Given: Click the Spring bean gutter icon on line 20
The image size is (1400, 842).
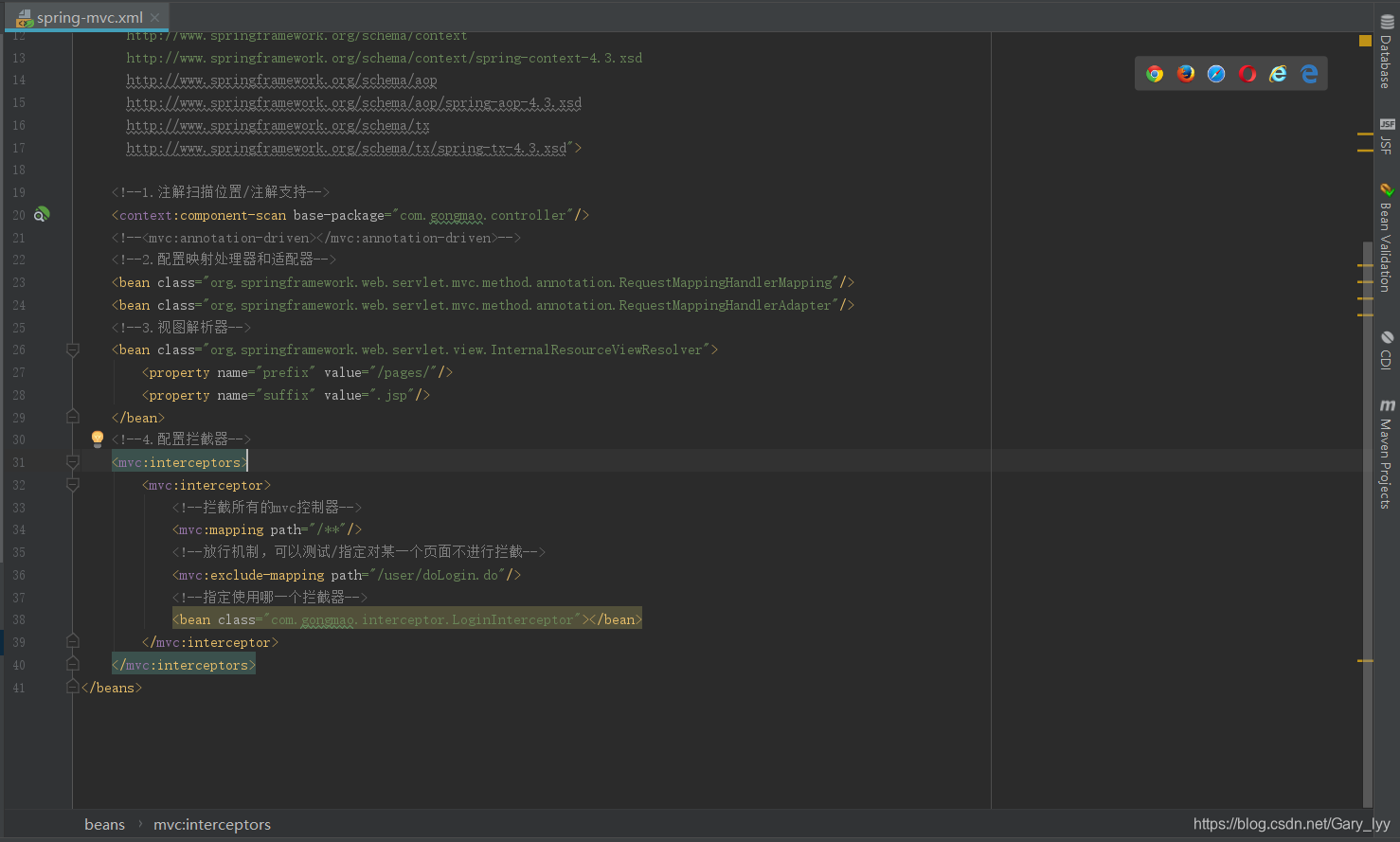Looking at the screenshot, I should pos(42,215).
